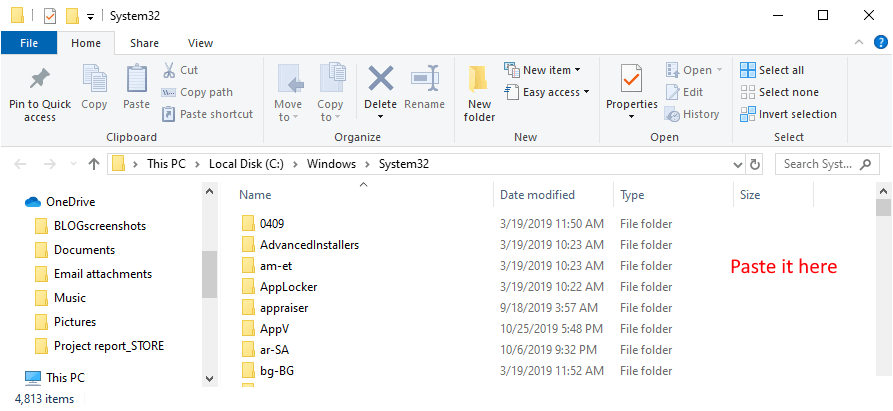The width and height of the screenshot is (893, 411).
Task: Expand the Properties dropdown arrow
Action: (632, 117)
